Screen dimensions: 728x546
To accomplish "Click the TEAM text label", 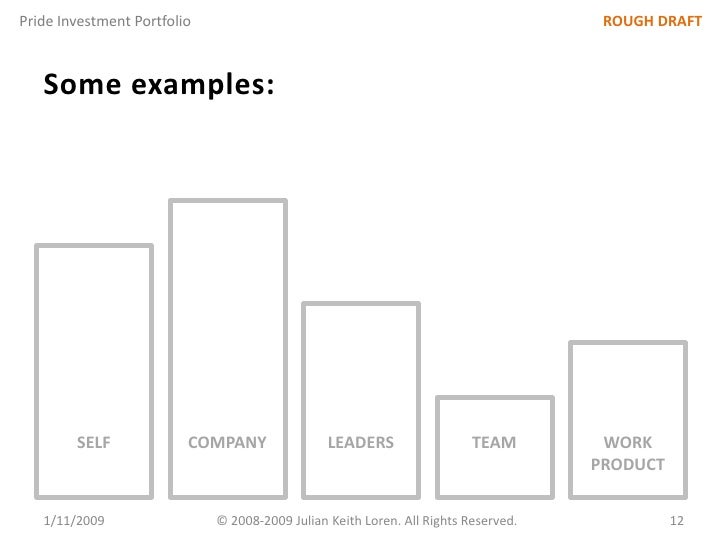I will click(x=494, y=442).
